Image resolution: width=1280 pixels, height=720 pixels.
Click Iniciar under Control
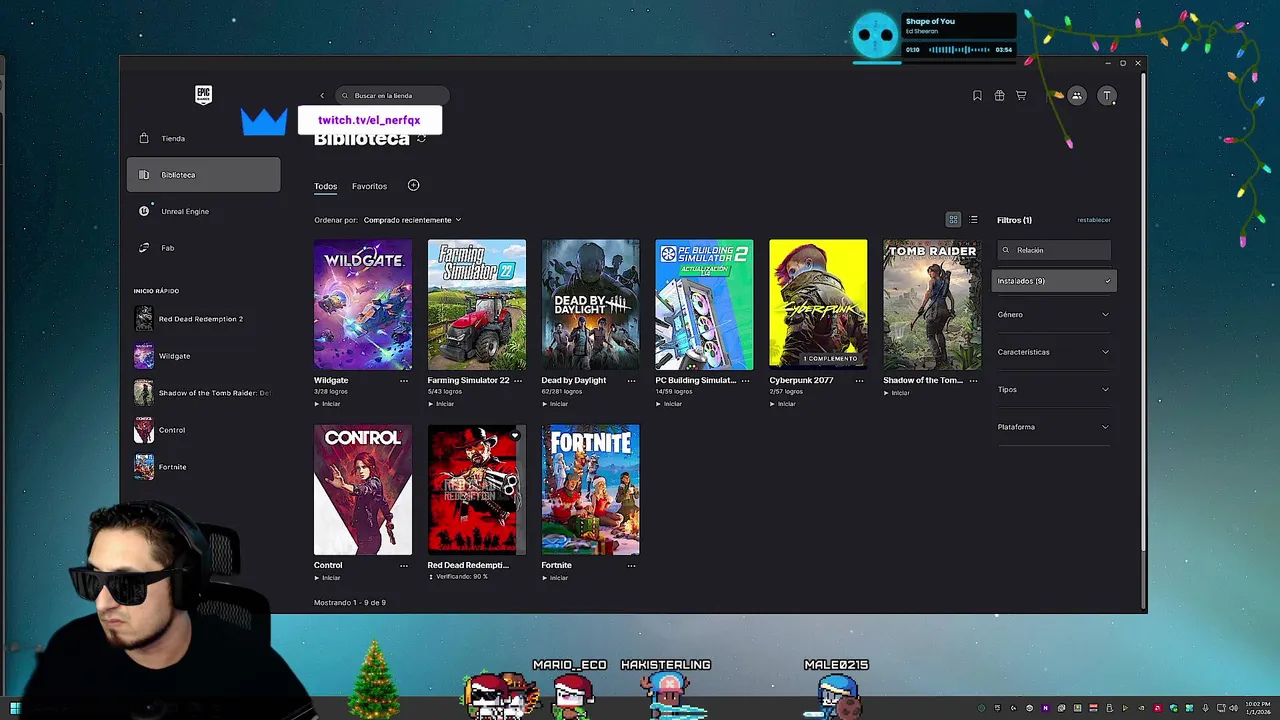tap(328, 578)
